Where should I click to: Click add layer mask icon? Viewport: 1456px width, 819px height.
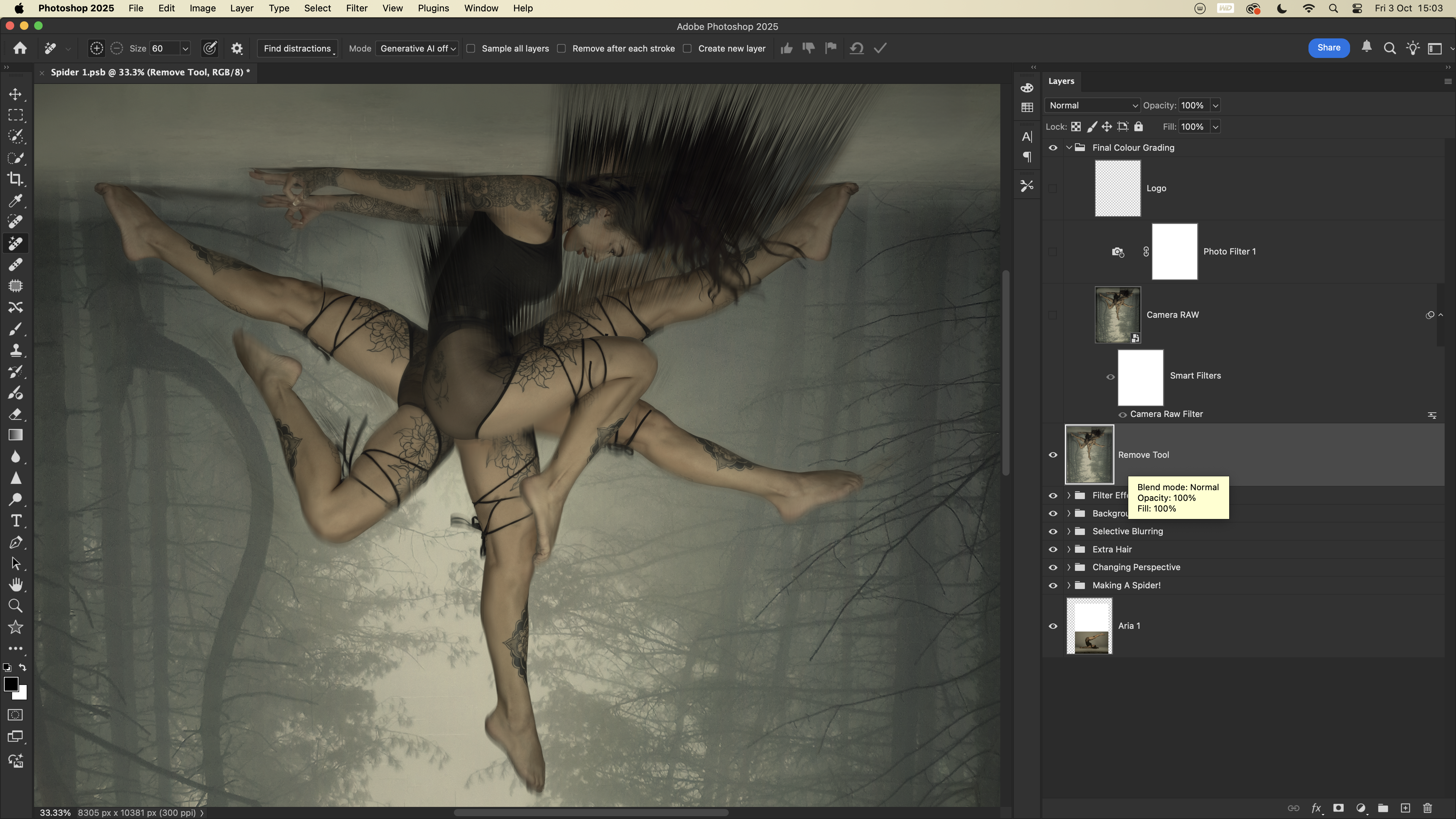coord(1338,808)
